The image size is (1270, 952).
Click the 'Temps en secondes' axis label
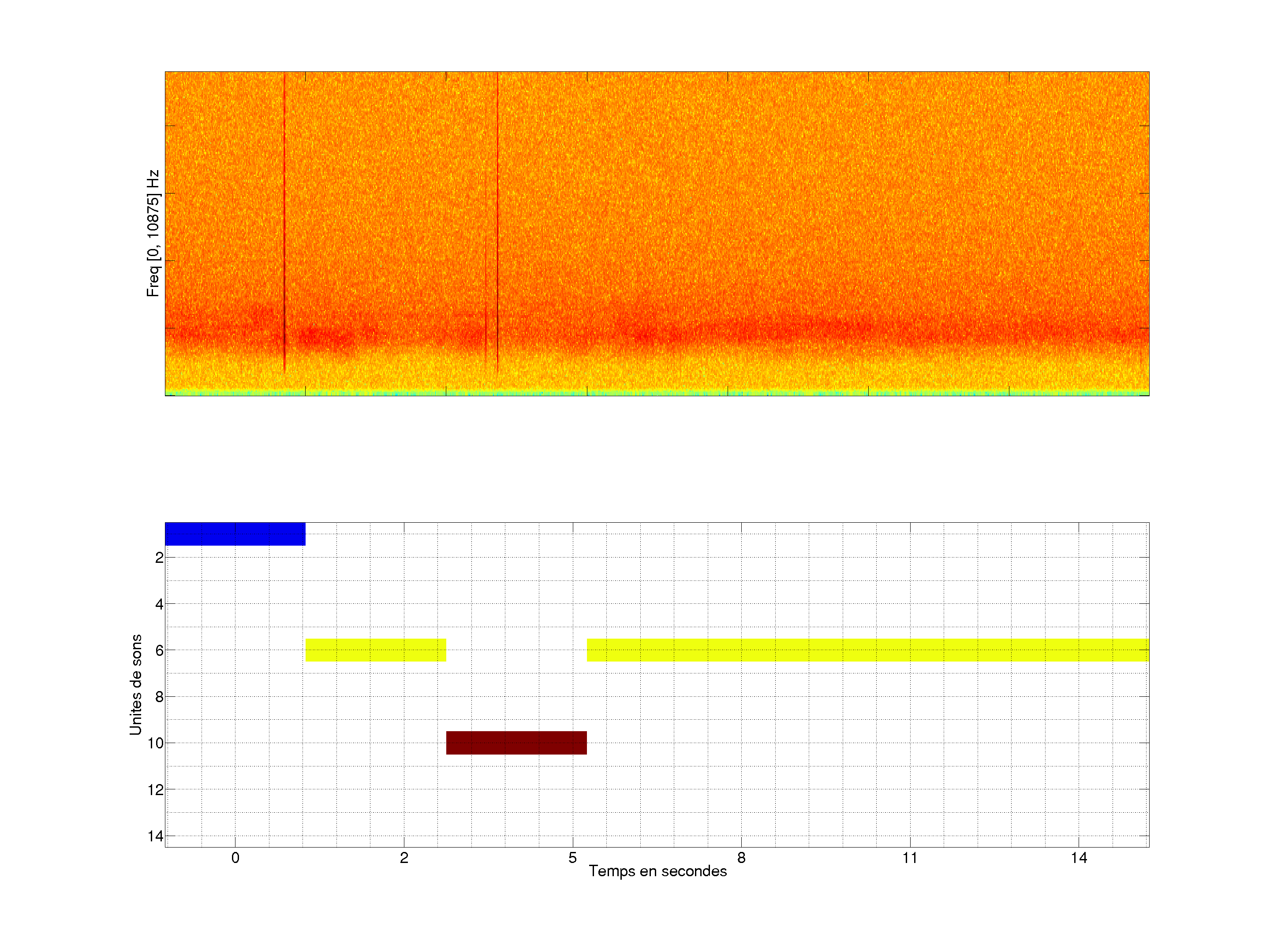tap(657, 871)
